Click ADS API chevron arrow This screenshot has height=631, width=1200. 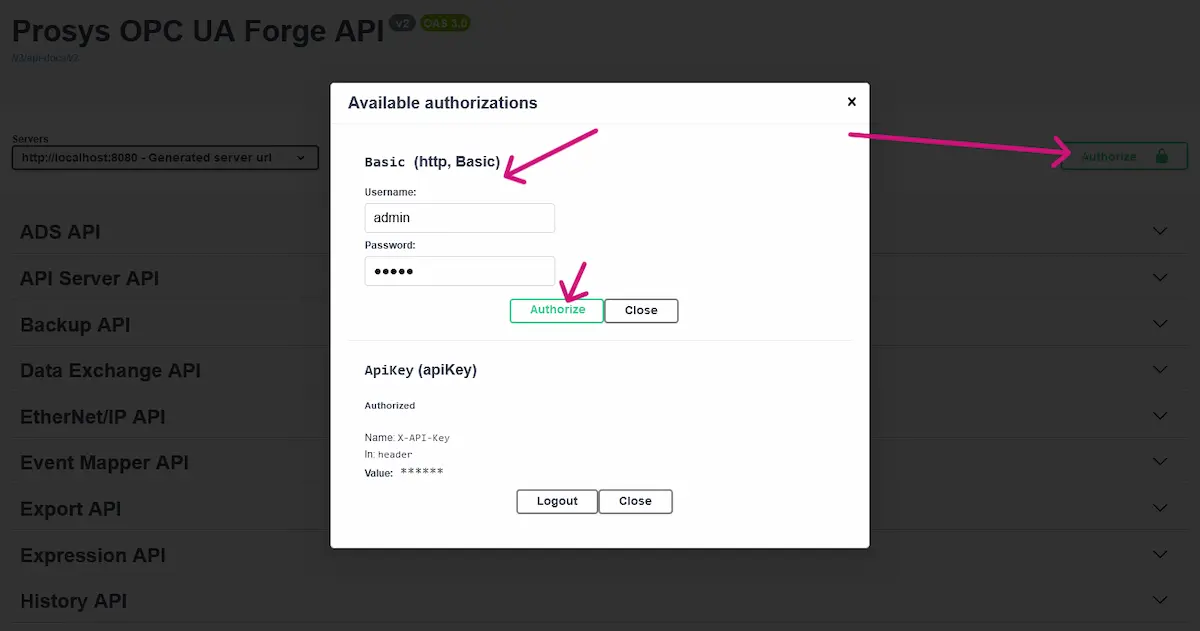pyautogui.click(x=1160, y=231)
